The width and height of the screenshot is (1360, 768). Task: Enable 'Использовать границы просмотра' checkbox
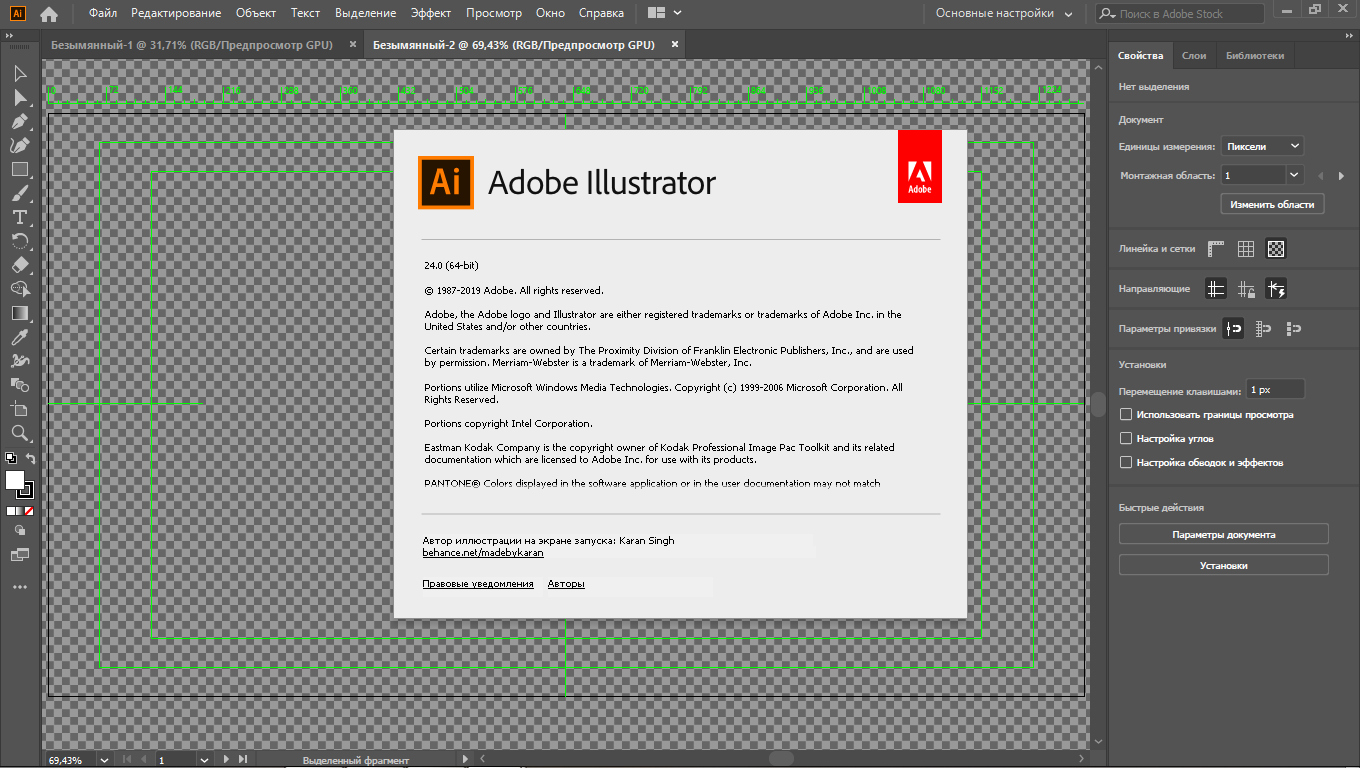(x=1126, y=414)
